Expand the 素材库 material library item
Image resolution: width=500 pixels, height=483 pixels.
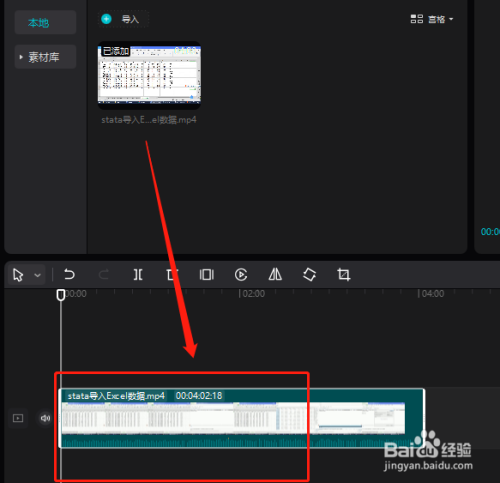click(45, 57)
